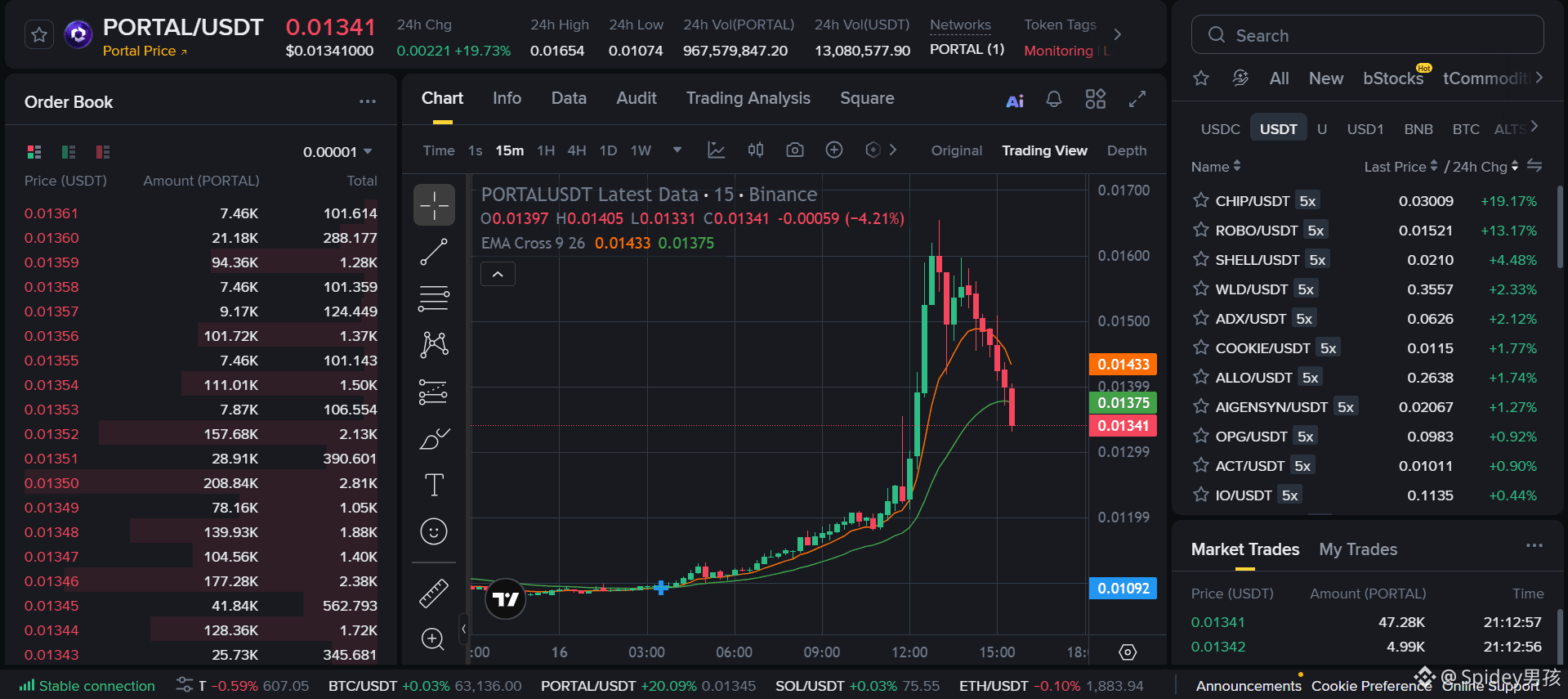Screen dimensions: 1568x699
Task: Select the 1H time interval
Action: pyautogui.click(x=546, y=150)
